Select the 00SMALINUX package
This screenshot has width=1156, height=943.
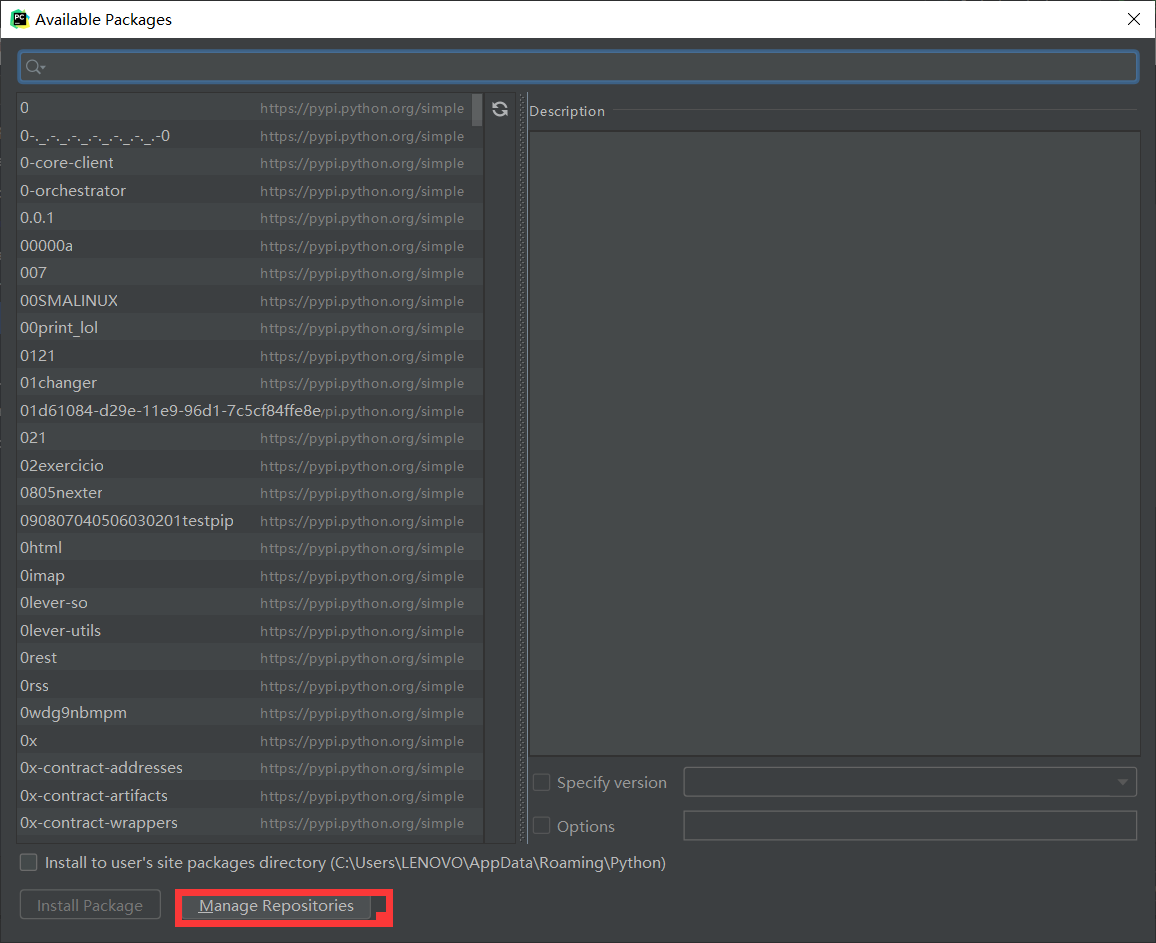tap(250, 301)
